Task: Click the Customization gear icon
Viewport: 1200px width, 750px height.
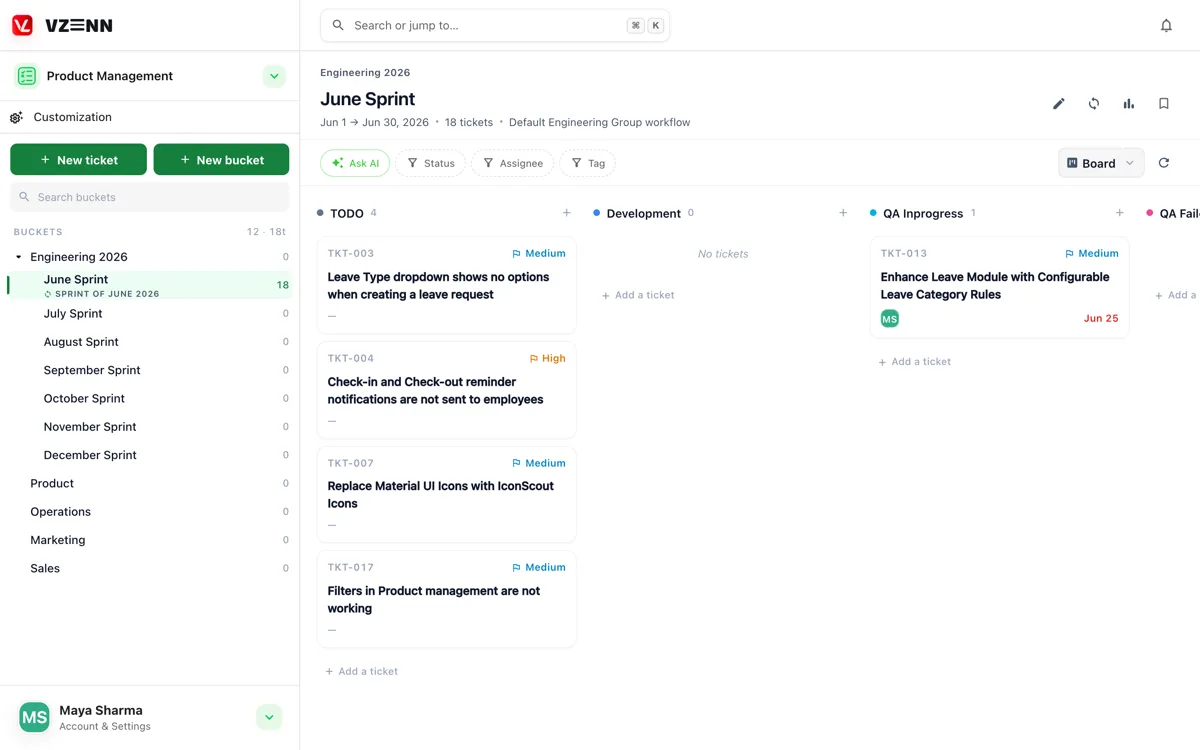Action: [17, 117]
